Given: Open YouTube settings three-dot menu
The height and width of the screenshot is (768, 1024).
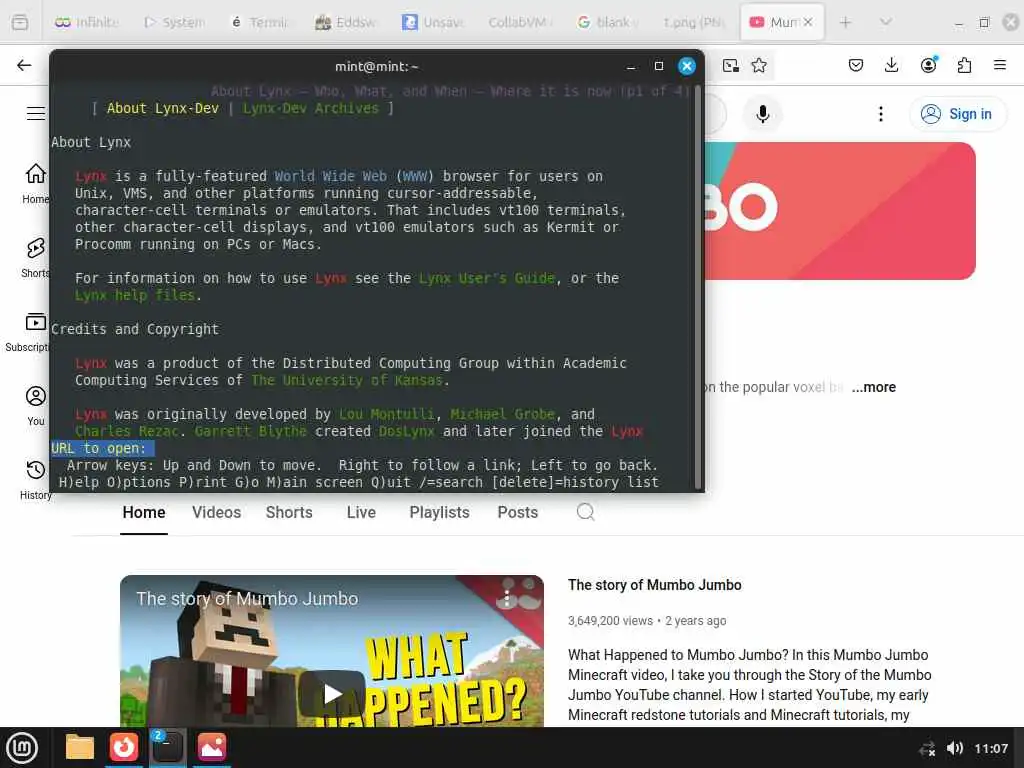Looking at the screenshot, I should [881, 114].
